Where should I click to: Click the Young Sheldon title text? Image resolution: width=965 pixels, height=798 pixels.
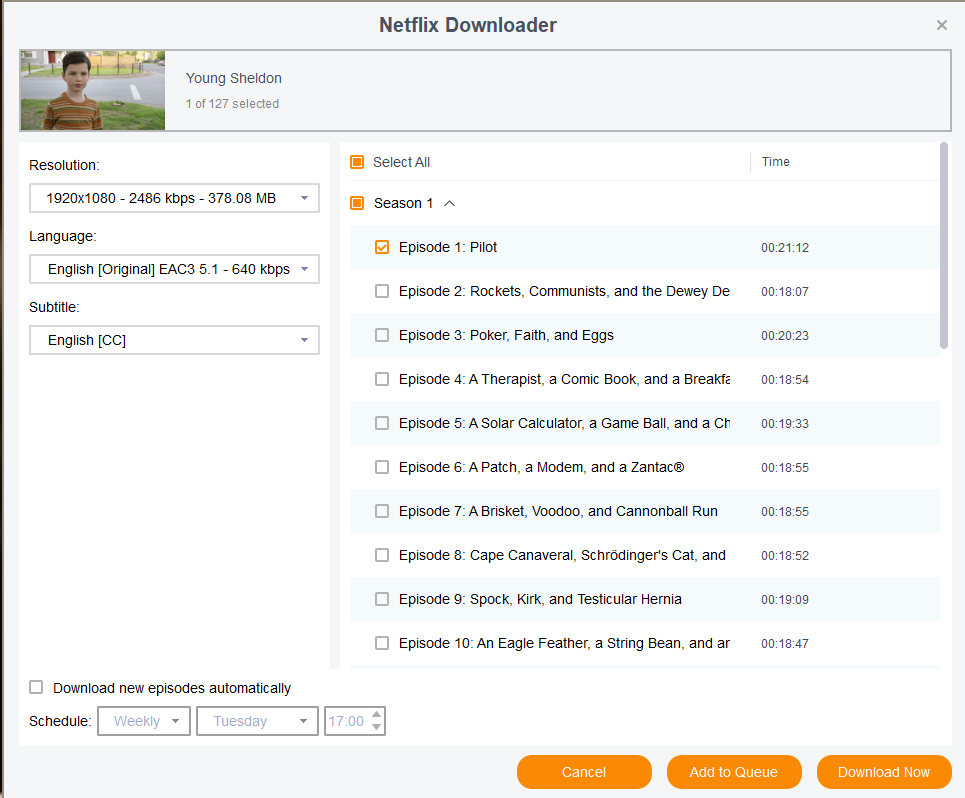[x=234, y=78]
